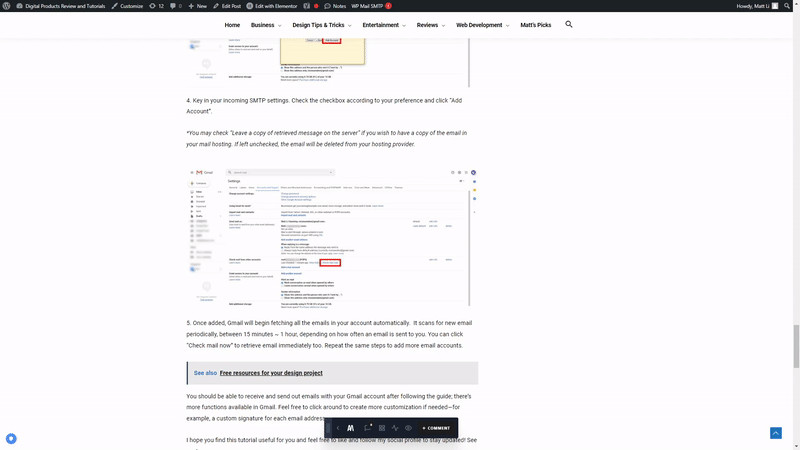Toggle the eye visibility icon in floating toolbar

pyautogui.click(x=408, y=428)
